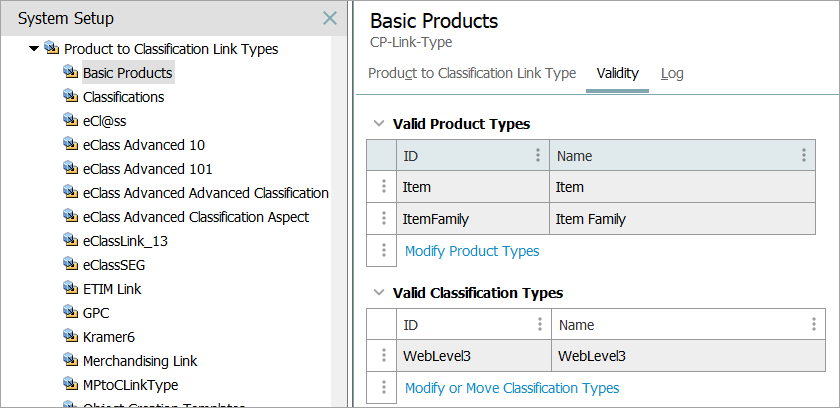Click the WebLevel3 Name cell
The width and height of the screenshot is (840, 408).
(688, 356)
